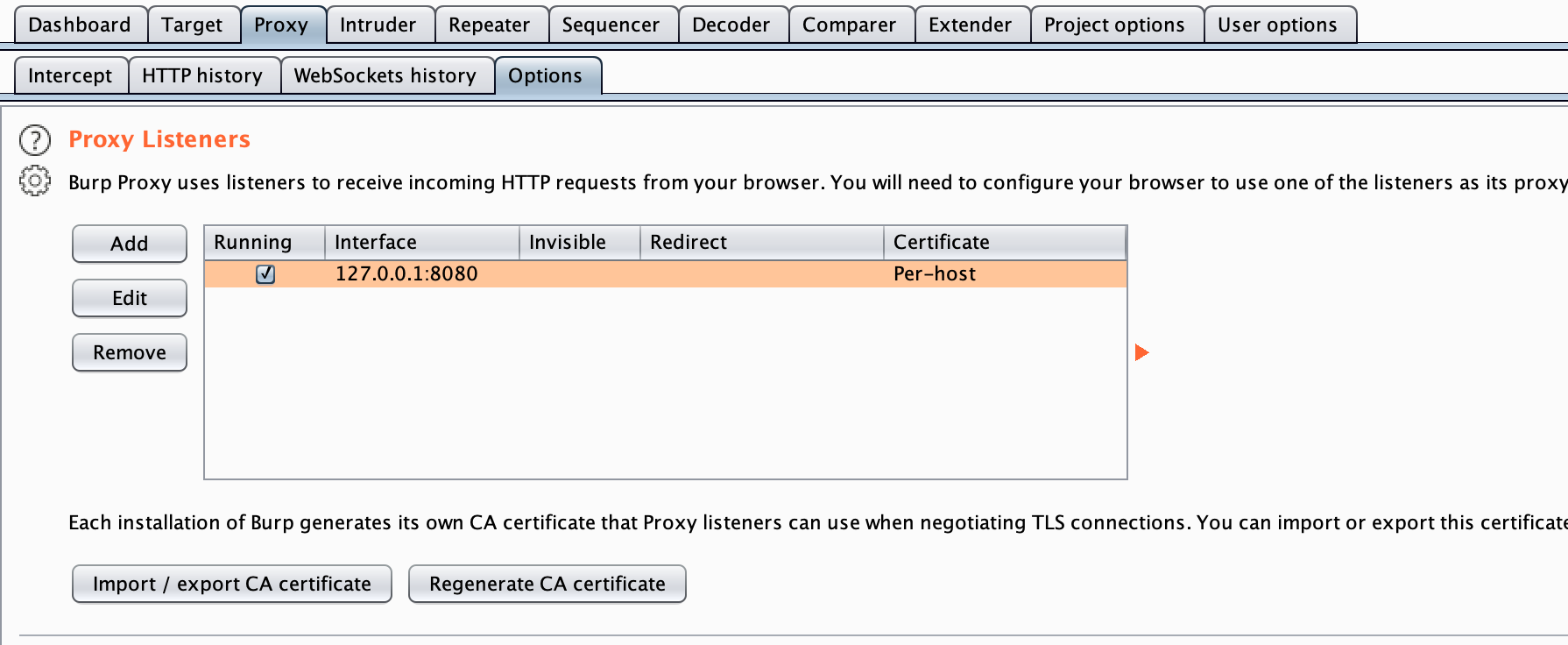Remove the selected proxy listener

tap(130, 352)
